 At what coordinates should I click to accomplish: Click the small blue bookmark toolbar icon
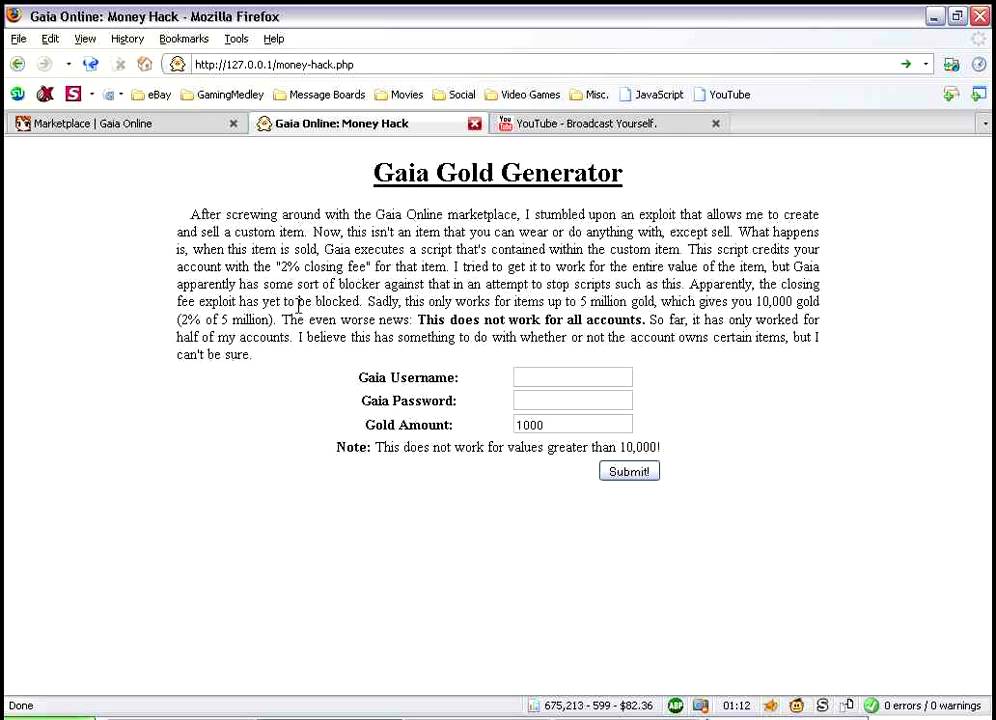click(109, 95)
